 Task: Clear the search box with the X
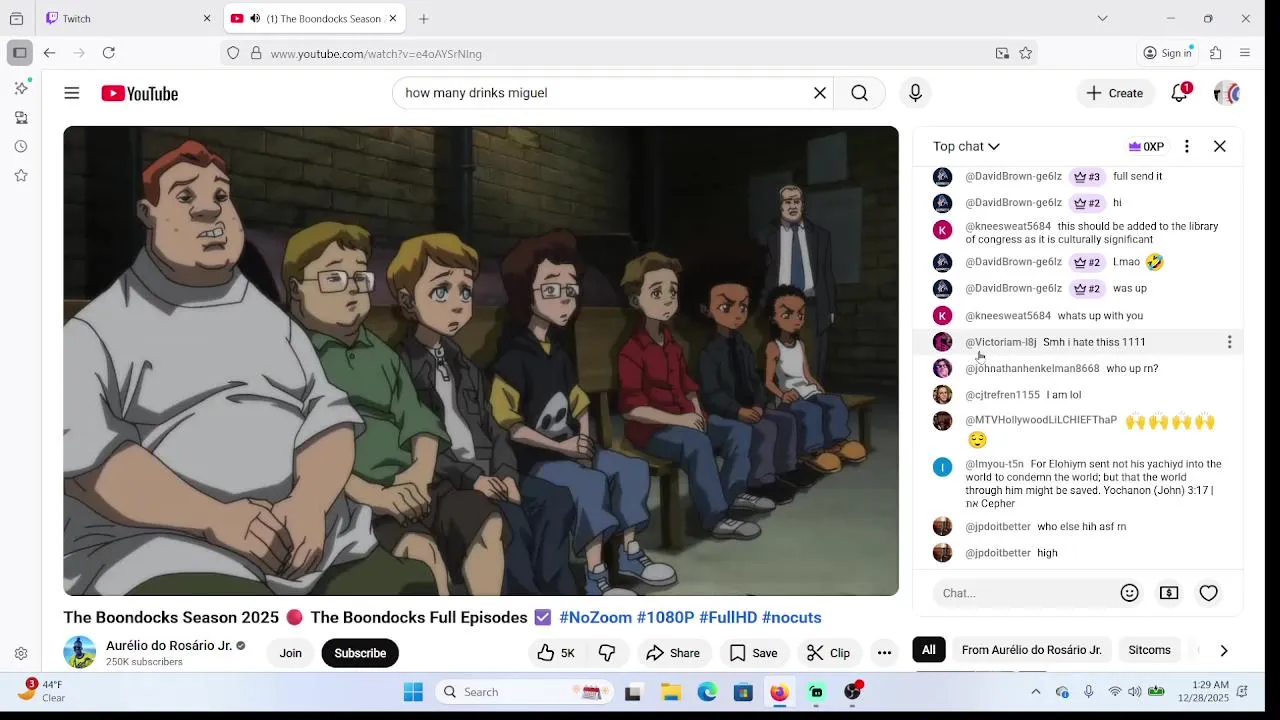tap(820, 93)
